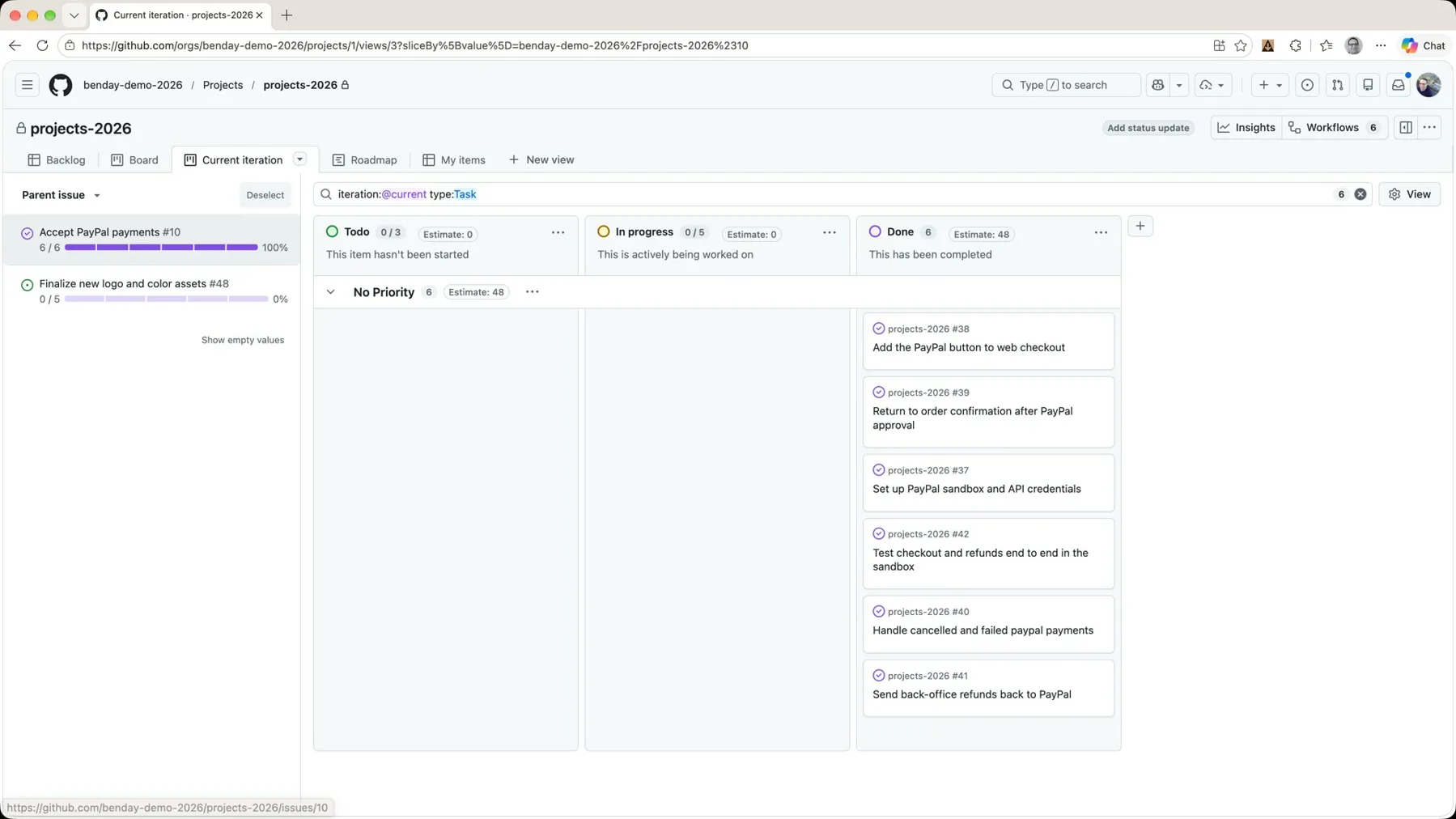1456x819 pixels.
Task: Go to benday-demo-2026 organization breadcrumb
Action: 133,85
